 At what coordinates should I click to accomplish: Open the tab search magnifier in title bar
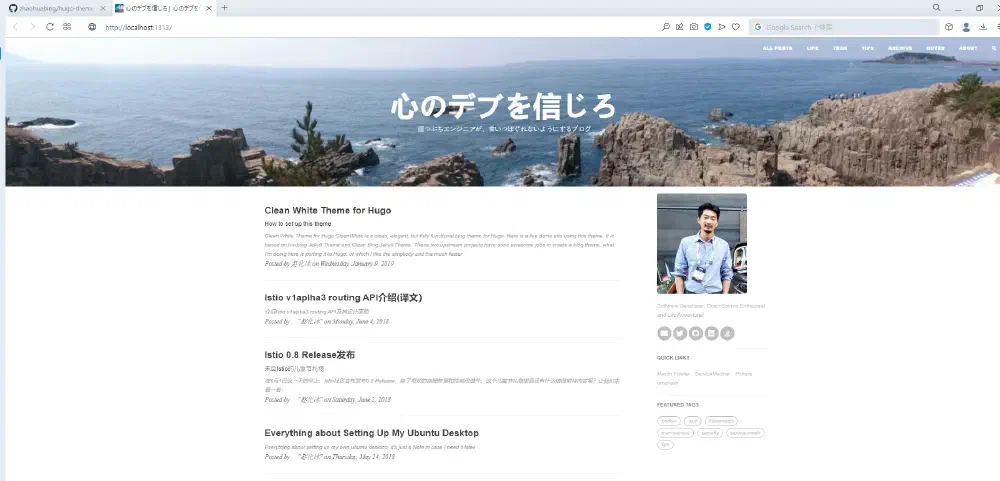coord(936,8)
